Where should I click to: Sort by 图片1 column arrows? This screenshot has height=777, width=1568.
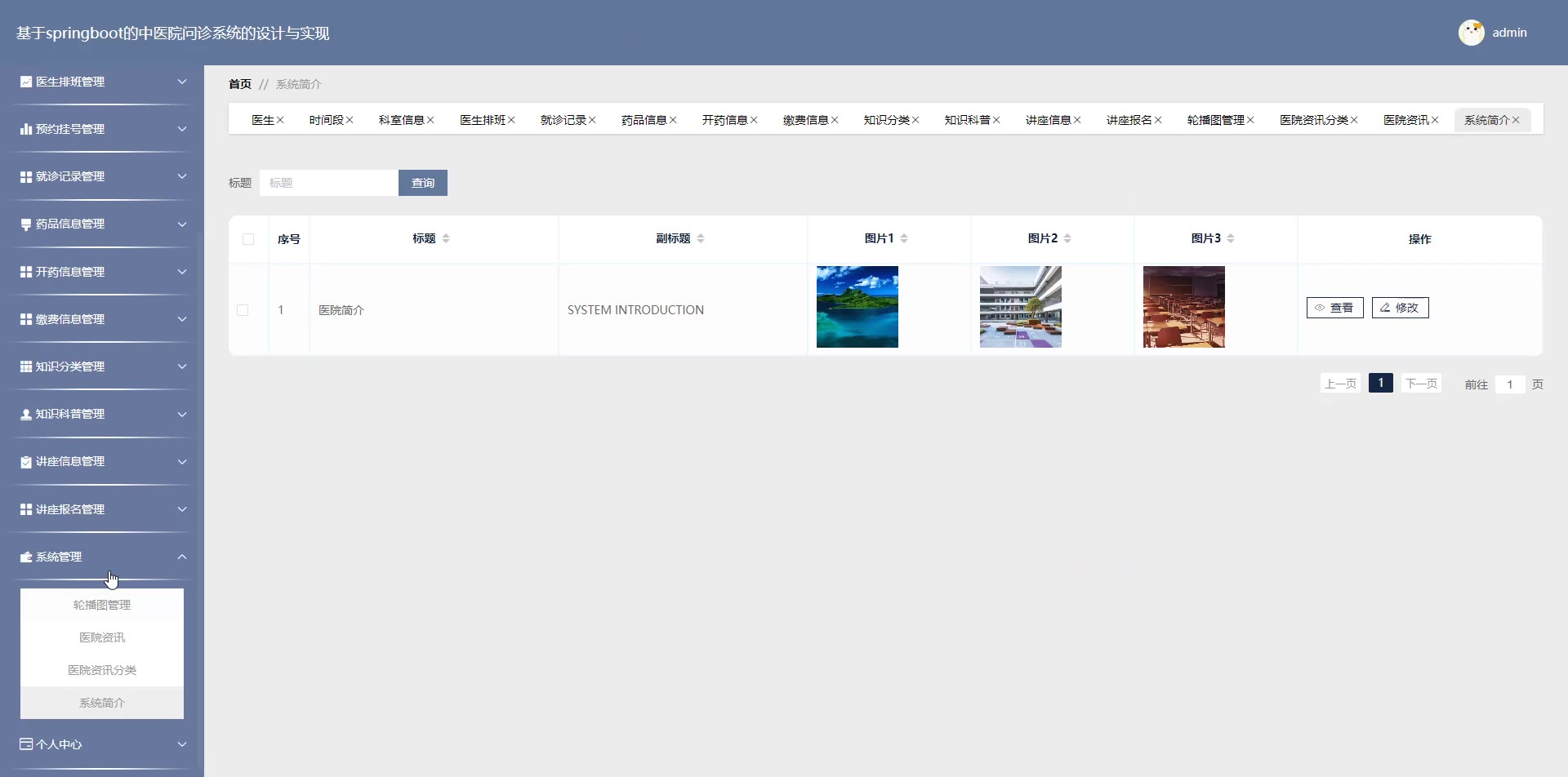(x=904, y=238)
